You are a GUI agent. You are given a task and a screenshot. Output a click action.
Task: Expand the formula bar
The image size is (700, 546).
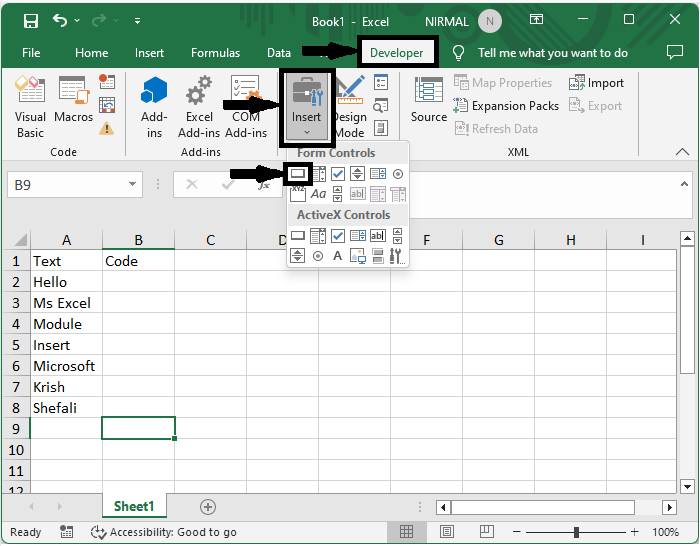pyautogui.click(x=684, y=184)
